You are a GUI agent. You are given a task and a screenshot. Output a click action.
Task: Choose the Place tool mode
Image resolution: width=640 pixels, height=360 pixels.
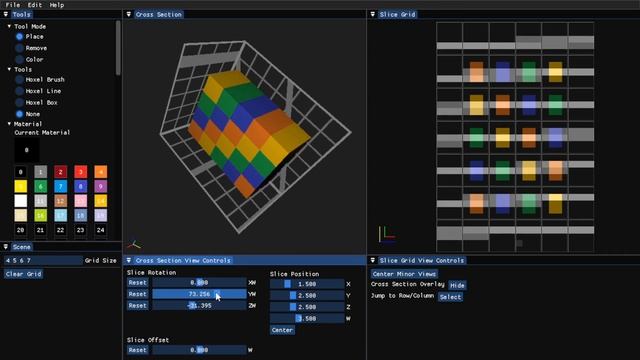[x=19, y=36]
